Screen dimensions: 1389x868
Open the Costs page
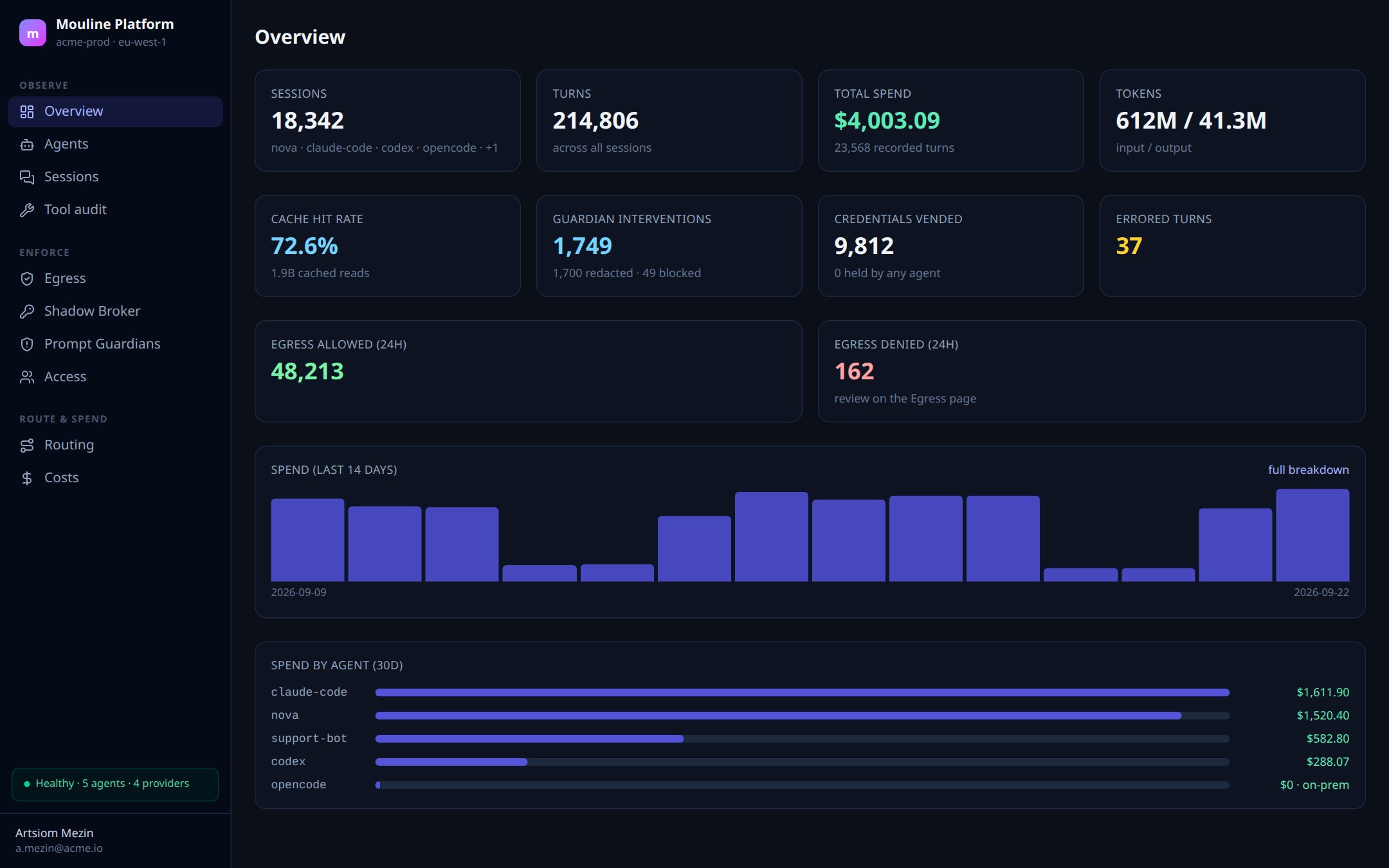pos(115,478)
